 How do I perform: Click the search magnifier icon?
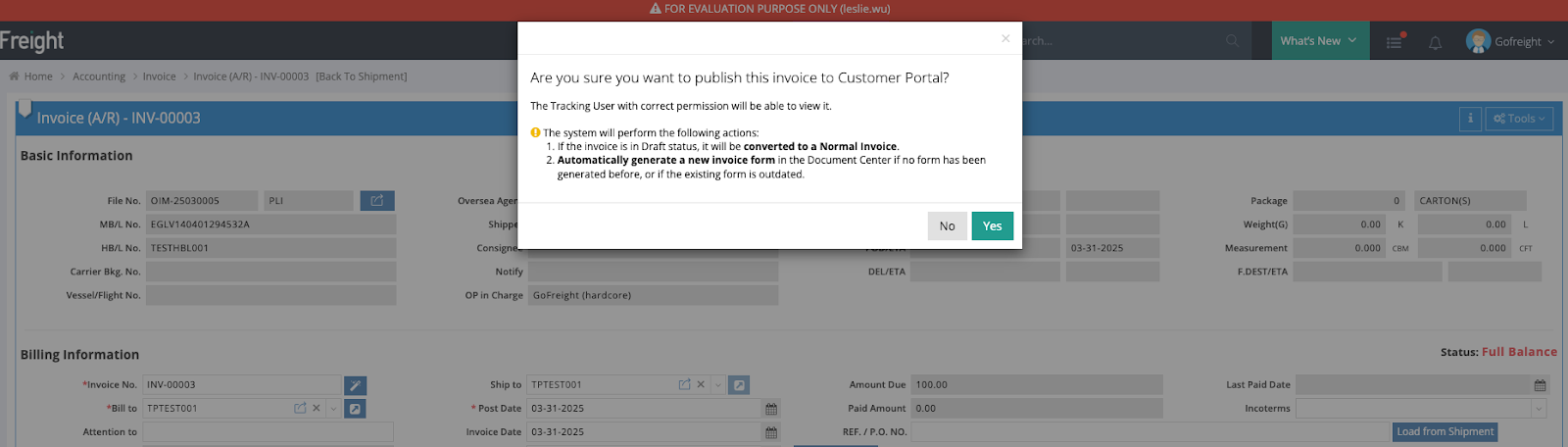click(x=1232, y=41)
